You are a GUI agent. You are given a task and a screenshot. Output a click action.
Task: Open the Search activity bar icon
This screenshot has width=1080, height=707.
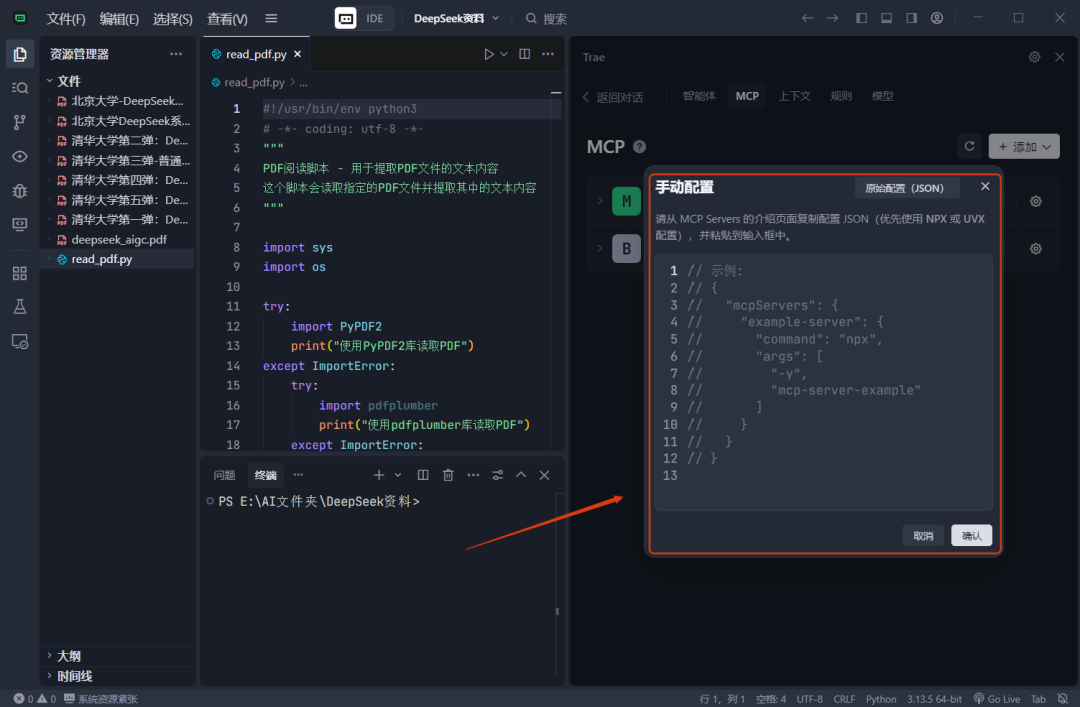(19, 88)
